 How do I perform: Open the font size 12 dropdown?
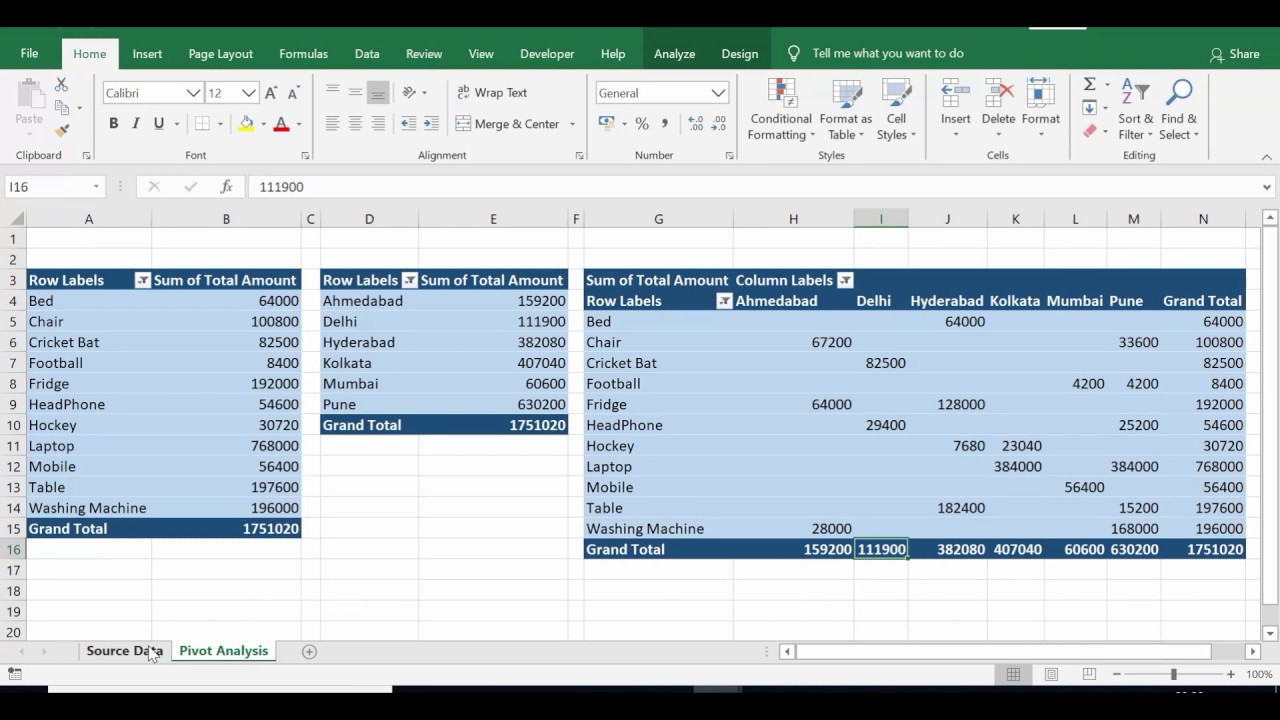click(249, 93)
